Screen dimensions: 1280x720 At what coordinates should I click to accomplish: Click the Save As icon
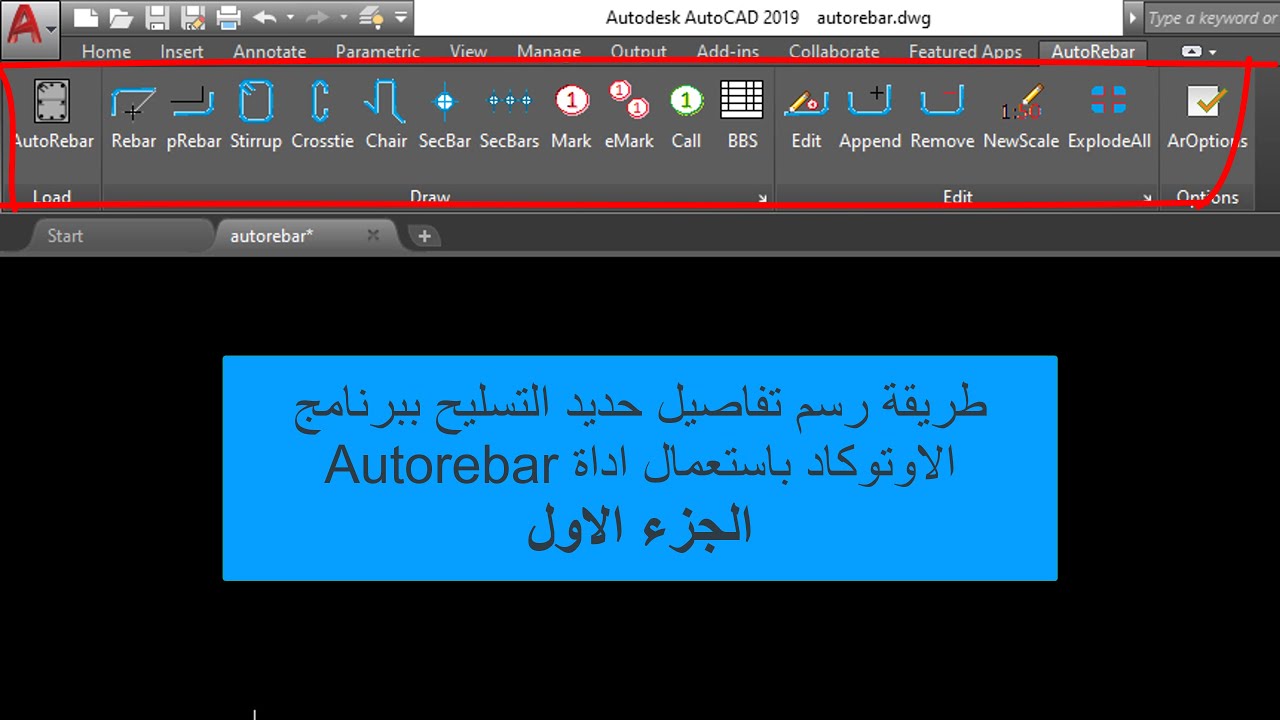pos(192,17)
